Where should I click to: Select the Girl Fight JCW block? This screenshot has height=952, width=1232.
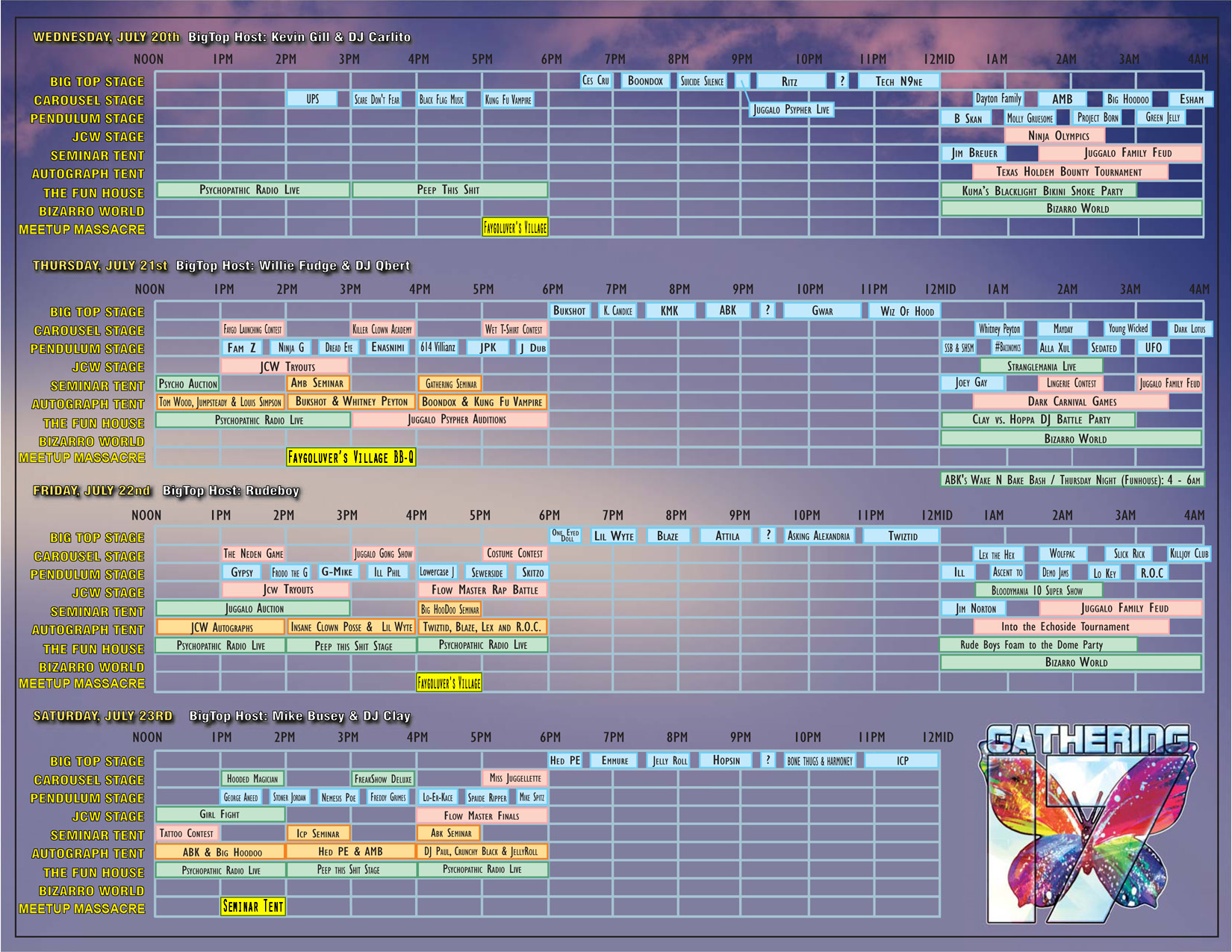coord(220,815)
